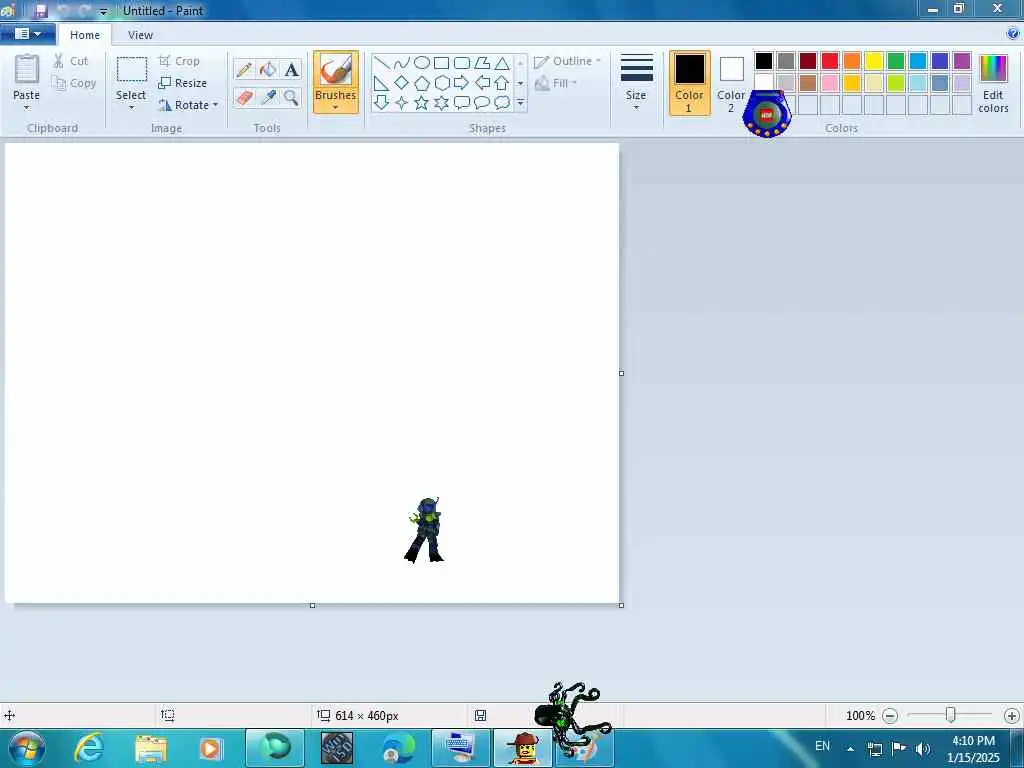The height and width of the screenshot is (768, 1024).
Task: Open the Select dropdown arrow
Action: coord(131,108)
